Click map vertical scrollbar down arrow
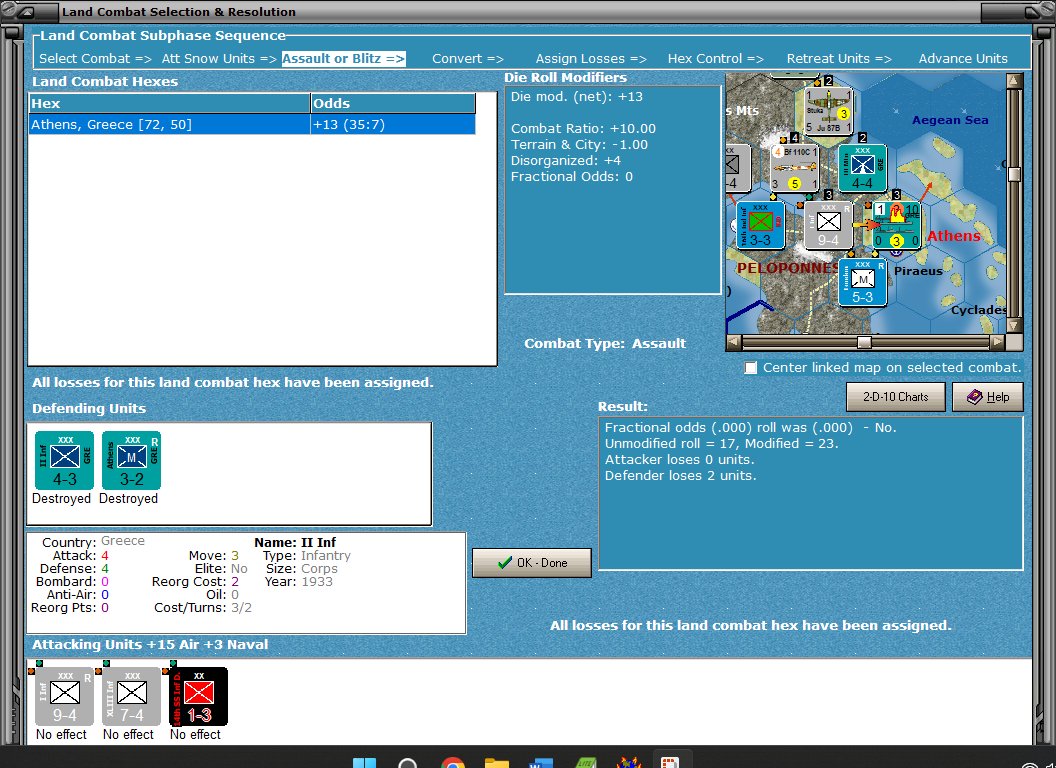The height and width of the screenshot is (768, 1056). pyautogui.click(x=1014, y=325)
